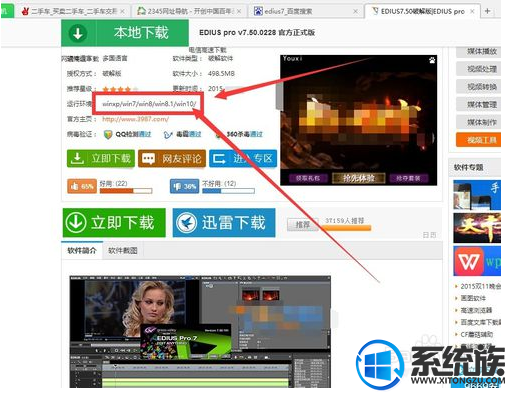
Task: Click the green 本地下载 download arrow icon
Action: pos(78,33)
